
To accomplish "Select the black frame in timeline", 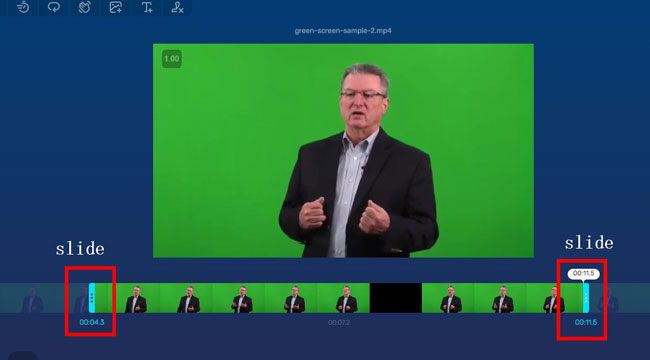I will (396, 298).
